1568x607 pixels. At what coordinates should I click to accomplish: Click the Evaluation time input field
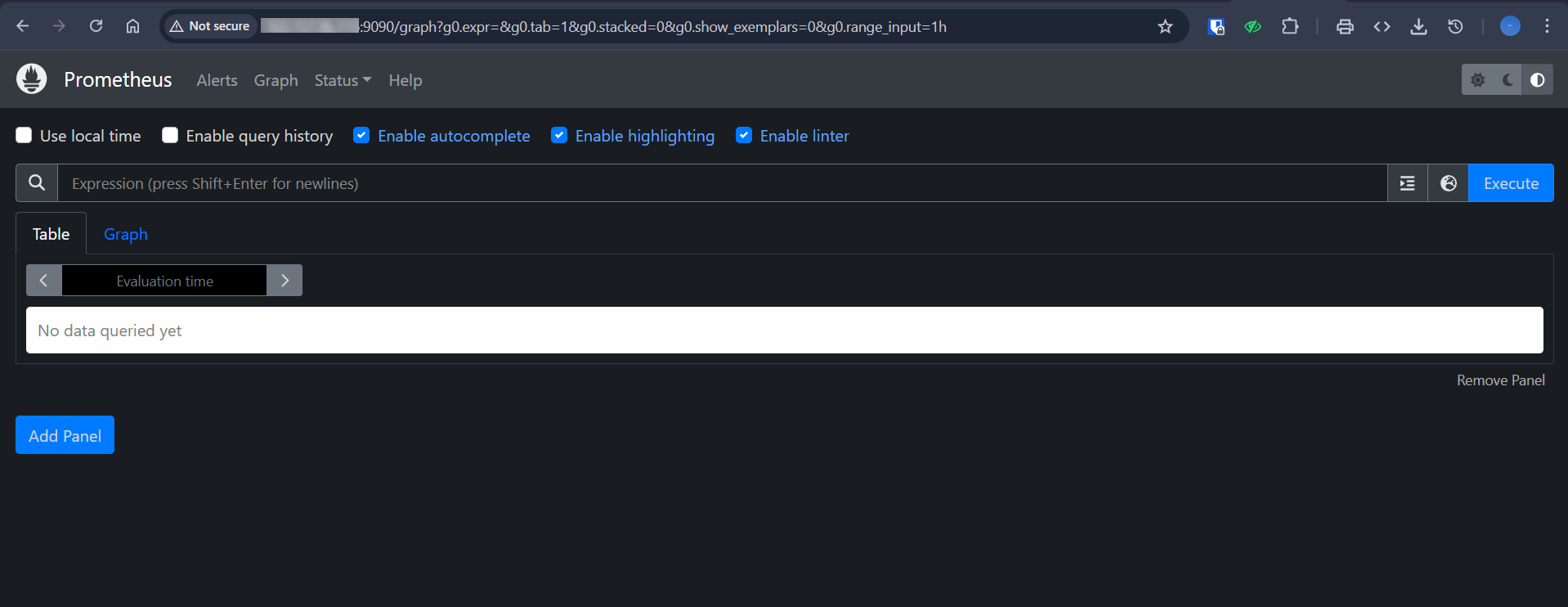[164, 281]
